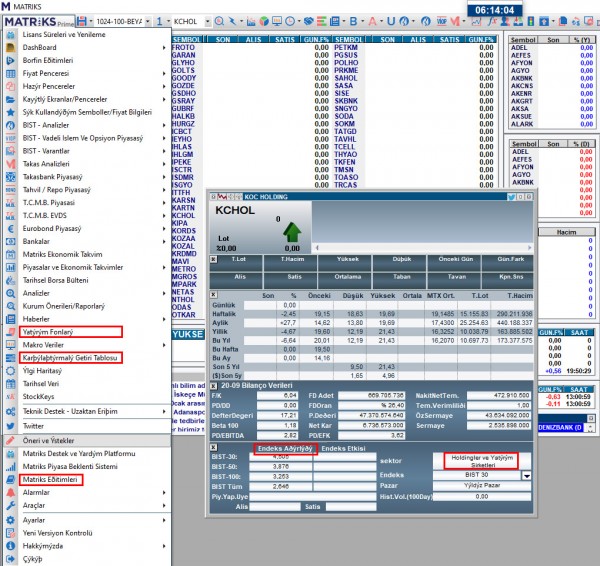Close the period table using its X box
The image size is (600, 566).
click(x=214, y=295)
